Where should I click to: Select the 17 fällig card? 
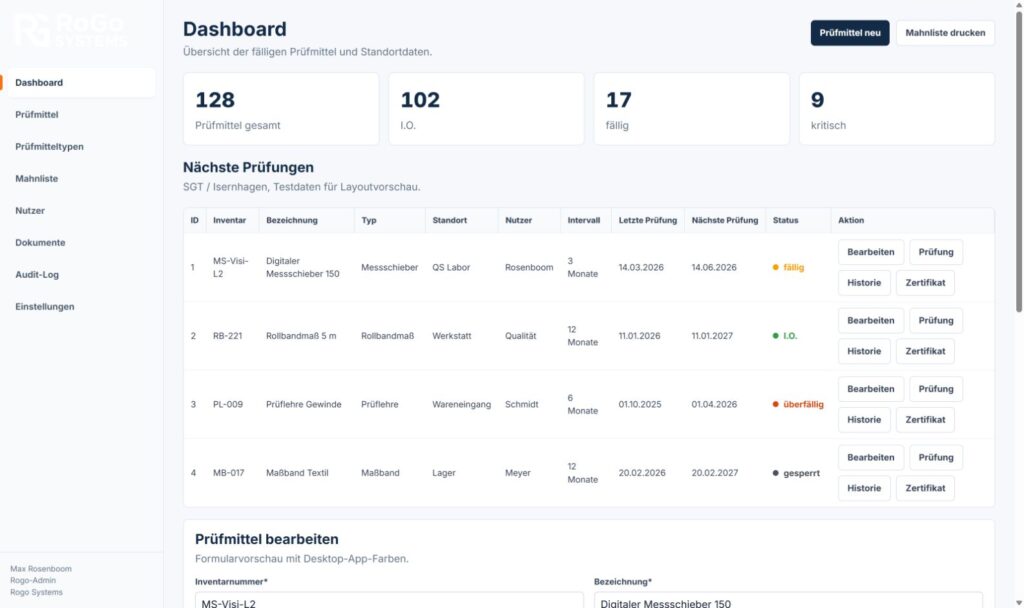(x=692, y=109)
